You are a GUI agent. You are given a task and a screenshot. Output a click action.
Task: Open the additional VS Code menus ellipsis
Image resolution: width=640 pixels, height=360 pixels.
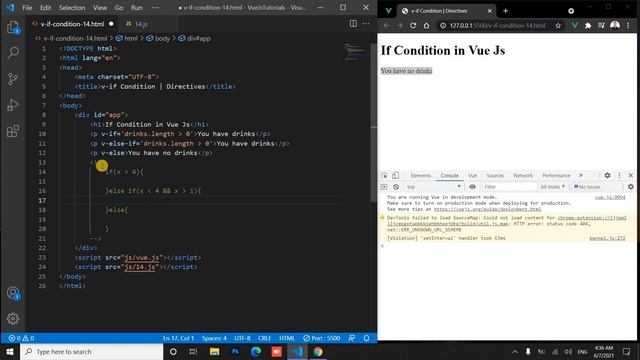156,8
